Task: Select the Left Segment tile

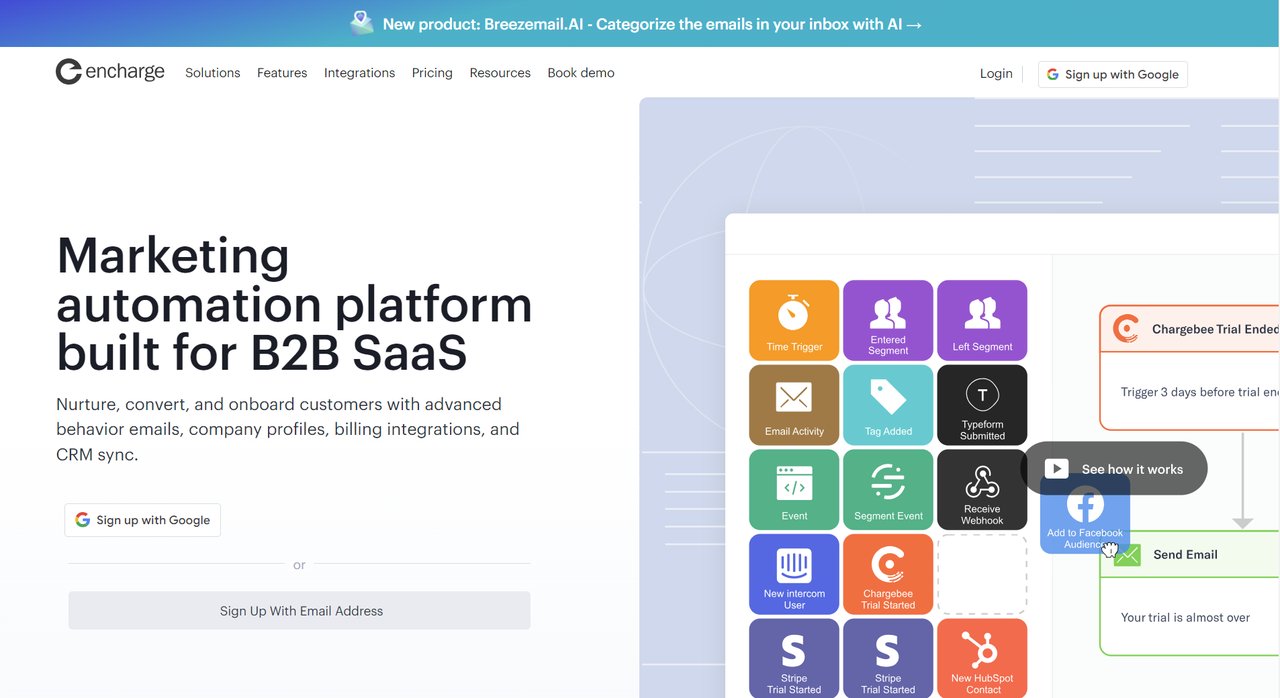Action: pyautogui.click(x=982, y=320)
